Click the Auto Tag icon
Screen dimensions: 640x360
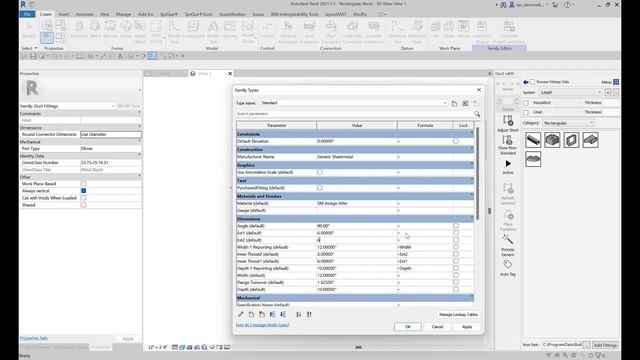[508, 264]
